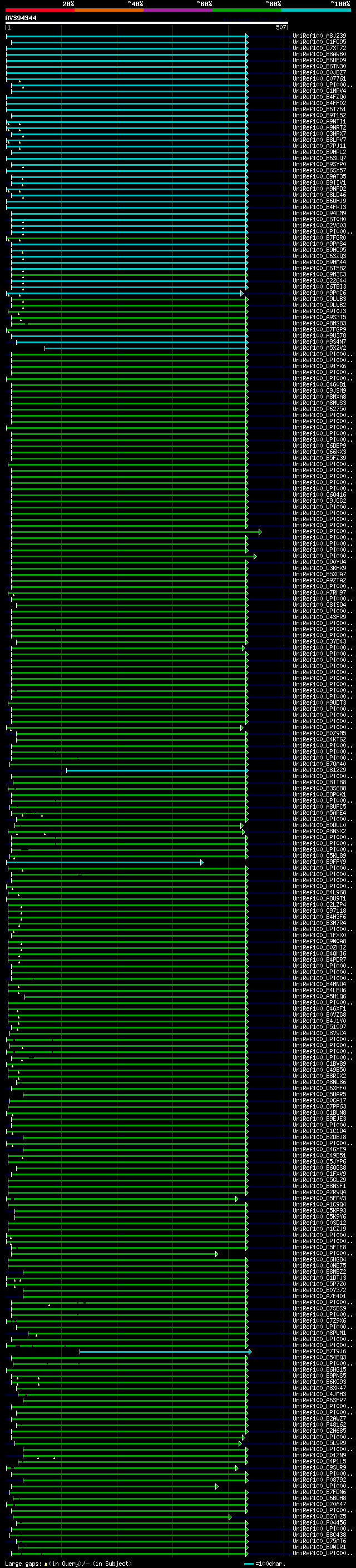Click the cyan =100char. scale marker

[x=249, y=1564]
